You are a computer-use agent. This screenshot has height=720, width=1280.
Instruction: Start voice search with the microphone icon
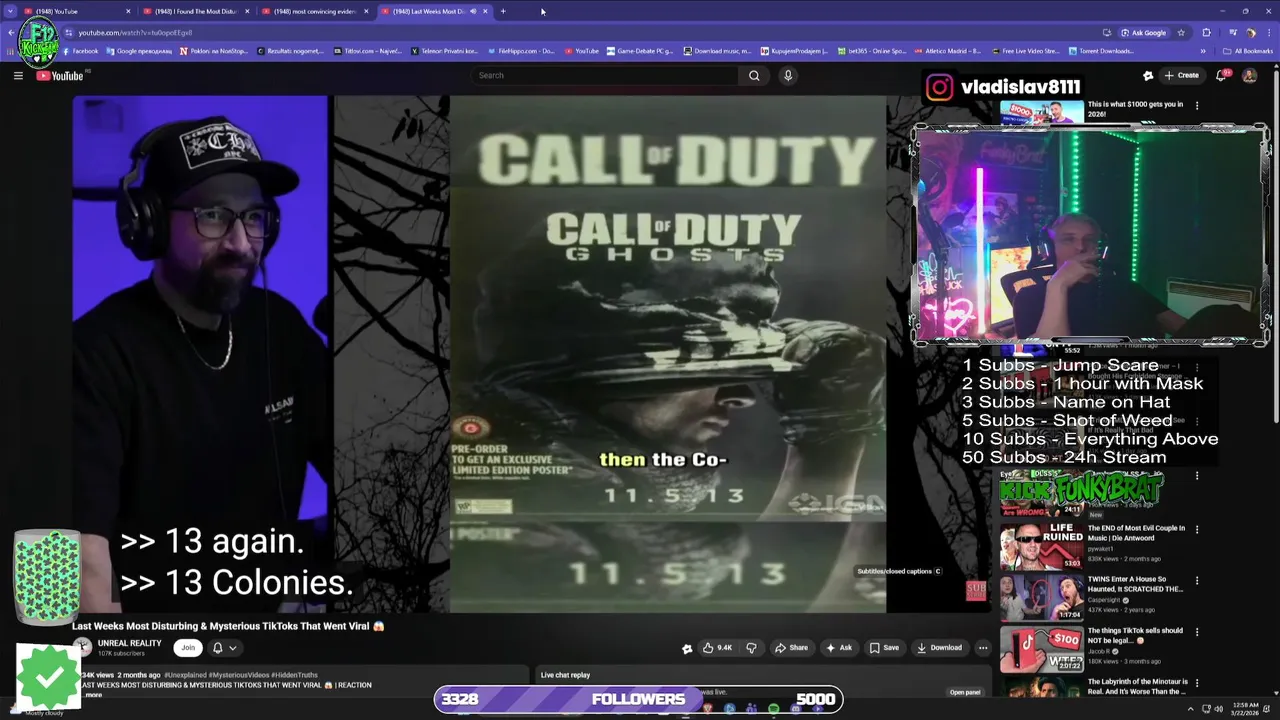pos(788,75)
